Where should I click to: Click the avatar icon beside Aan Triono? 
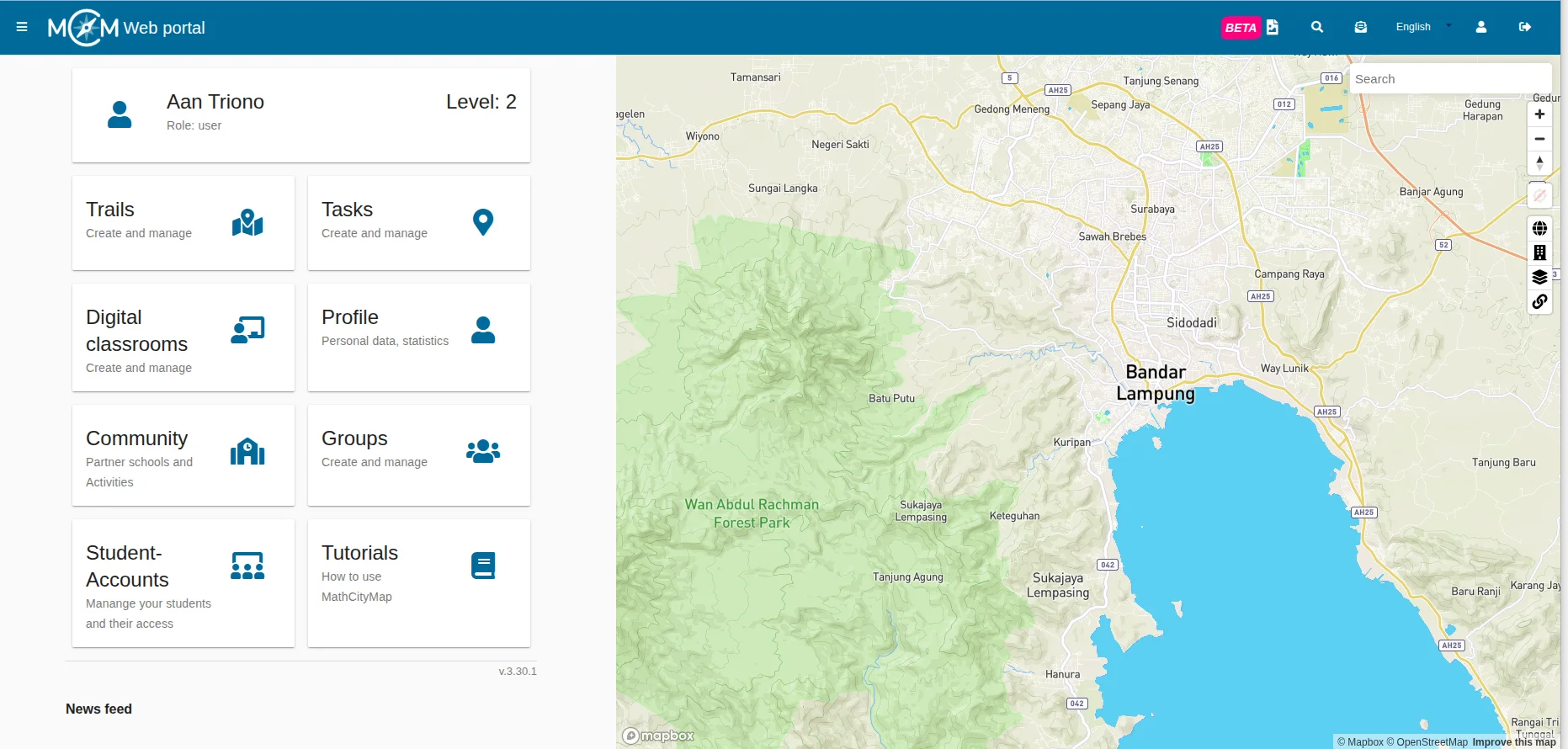click(x=120, y=114)
